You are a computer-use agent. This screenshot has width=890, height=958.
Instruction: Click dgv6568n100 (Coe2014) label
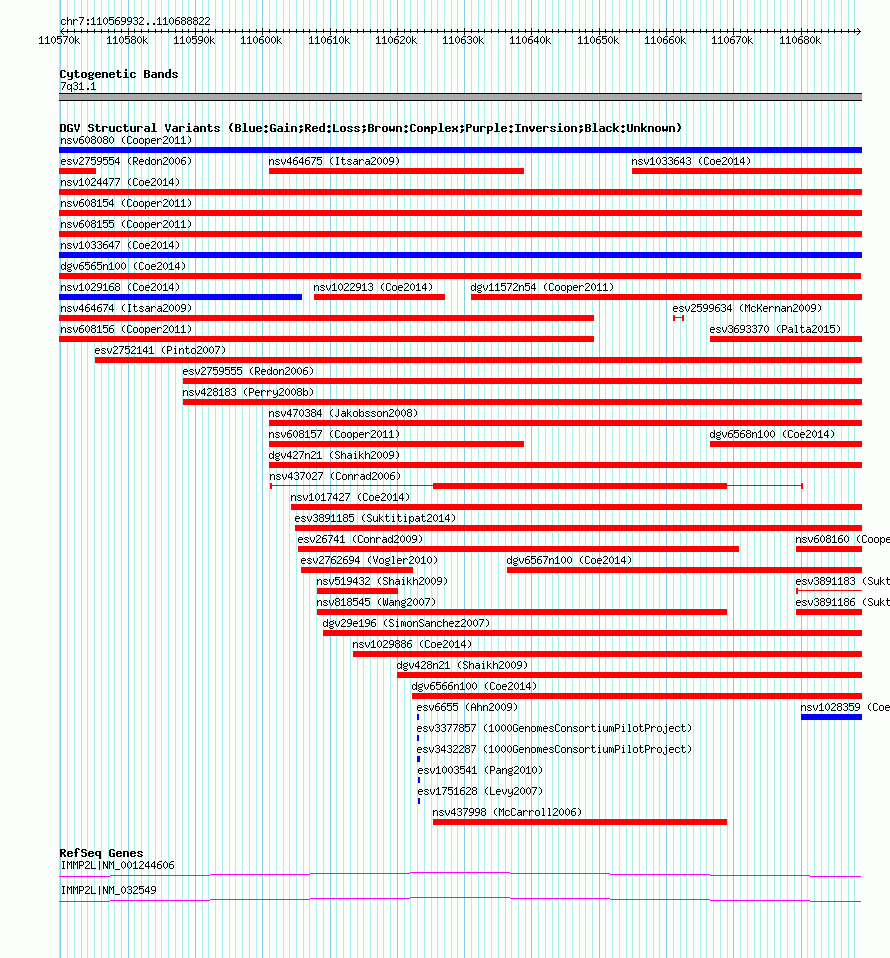coord(772,434)
